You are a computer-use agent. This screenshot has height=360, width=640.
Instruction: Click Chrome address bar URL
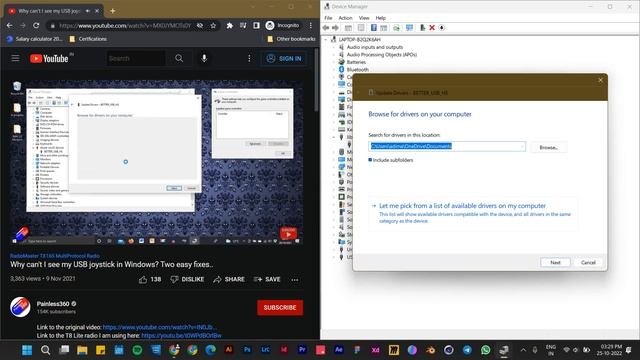click(x=125, y=25)
